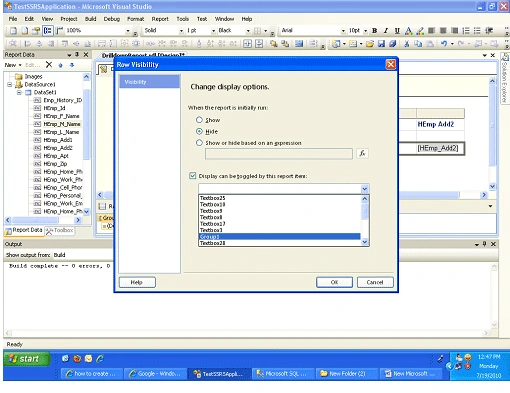Select Show or hide based on expression
Screen dimensions: 510x393
[x=199, y=143]
